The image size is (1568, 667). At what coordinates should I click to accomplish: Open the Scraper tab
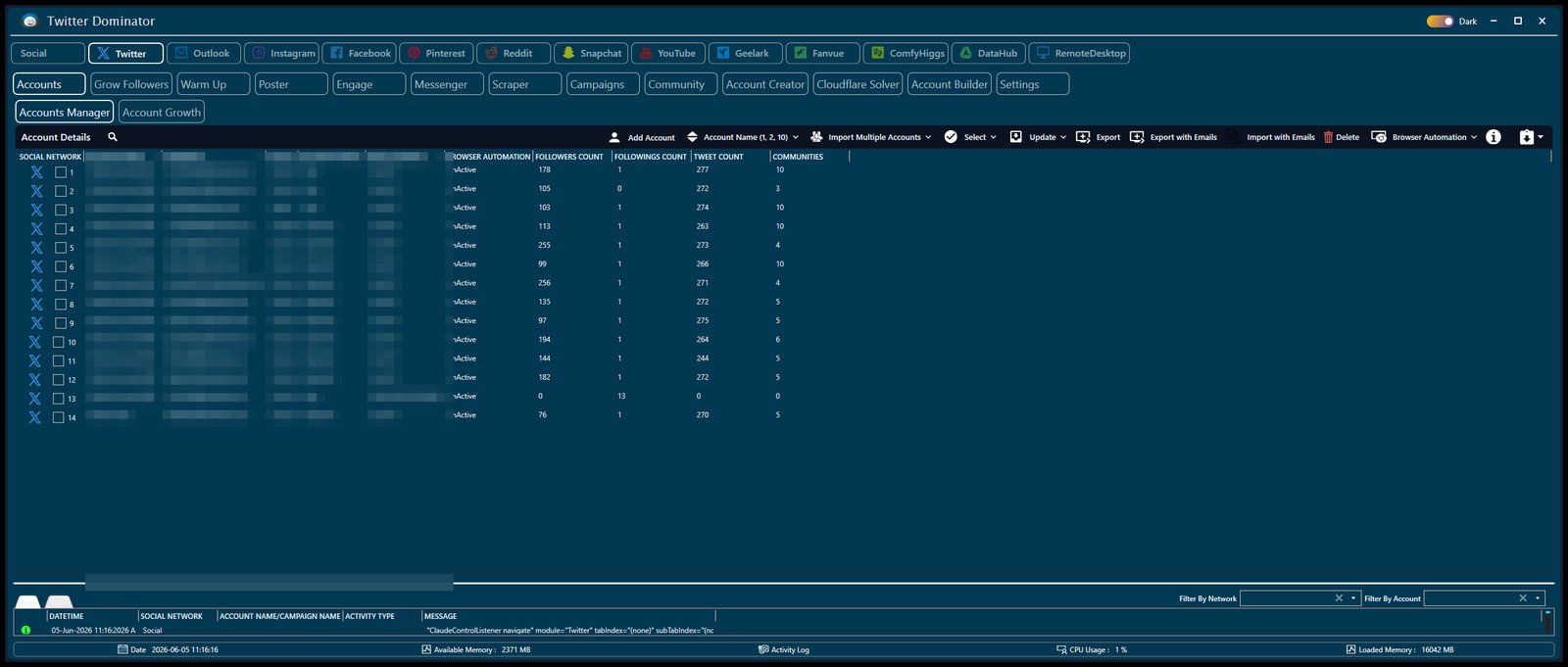(x=525, y=84)
